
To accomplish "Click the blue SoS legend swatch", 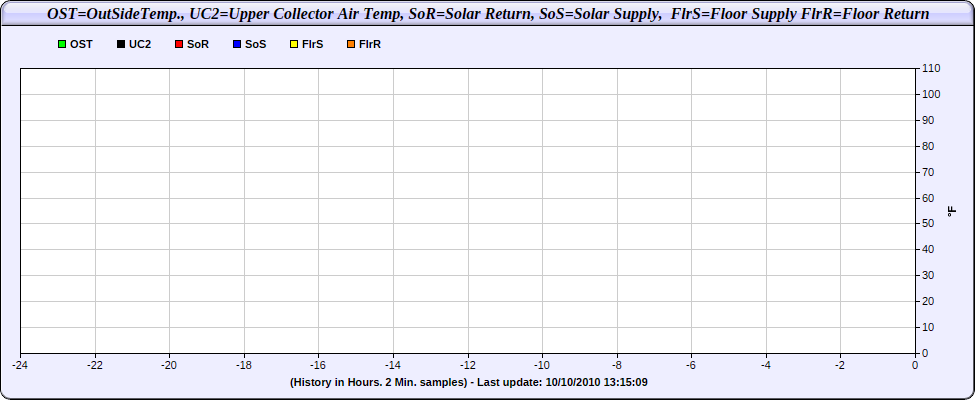I will [236, 45].
